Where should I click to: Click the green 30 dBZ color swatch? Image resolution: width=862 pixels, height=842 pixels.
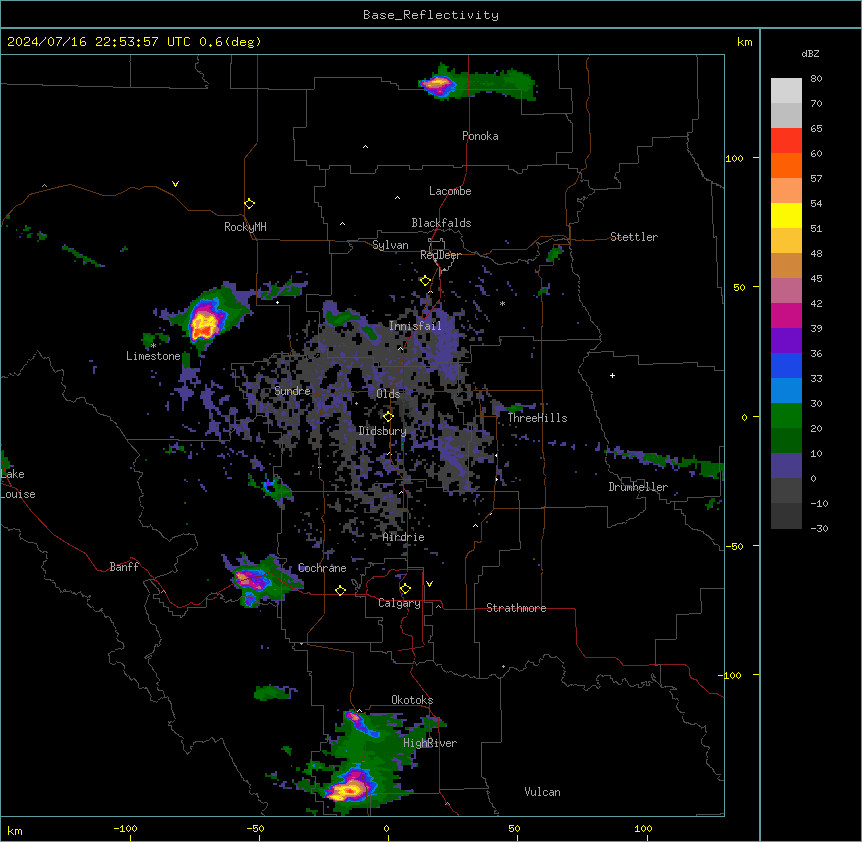coord(786,416)
